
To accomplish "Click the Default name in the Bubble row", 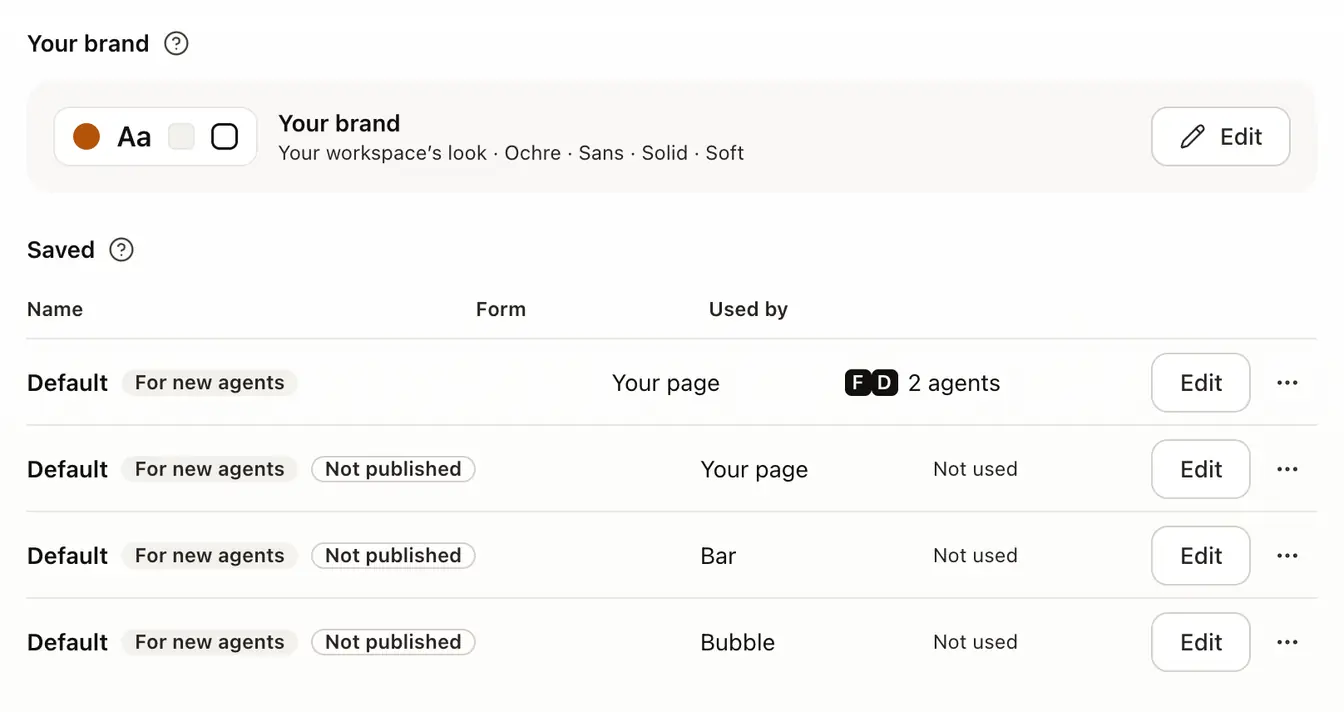I will coord(67,642).
